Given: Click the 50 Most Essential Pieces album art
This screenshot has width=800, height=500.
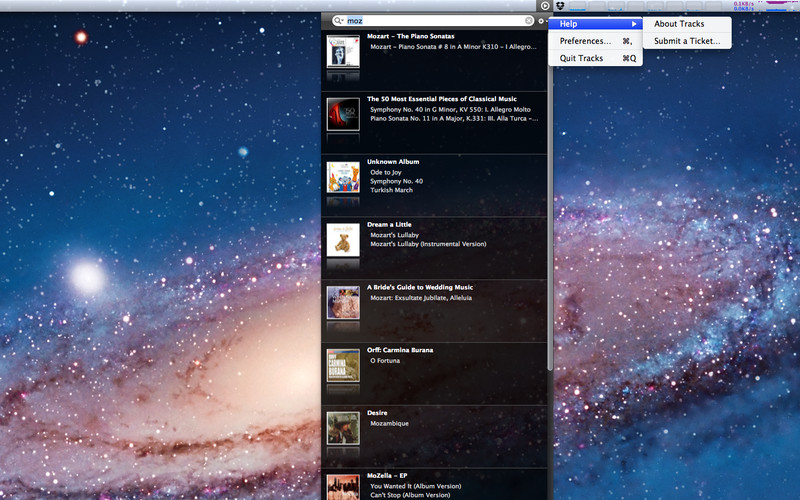Looking at the screenshot, I should pyautogui.click(x=343, y=113).
